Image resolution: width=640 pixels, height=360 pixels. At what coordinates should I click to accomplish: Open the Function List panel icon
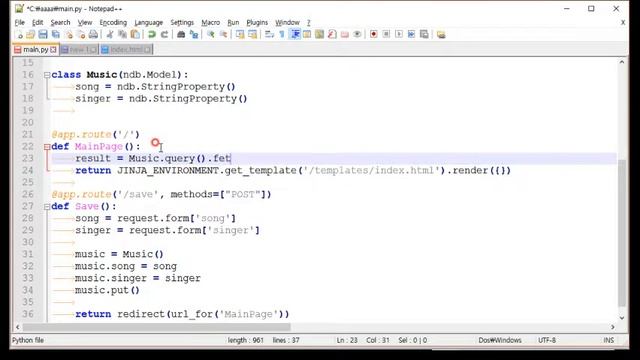pos(332,35)
